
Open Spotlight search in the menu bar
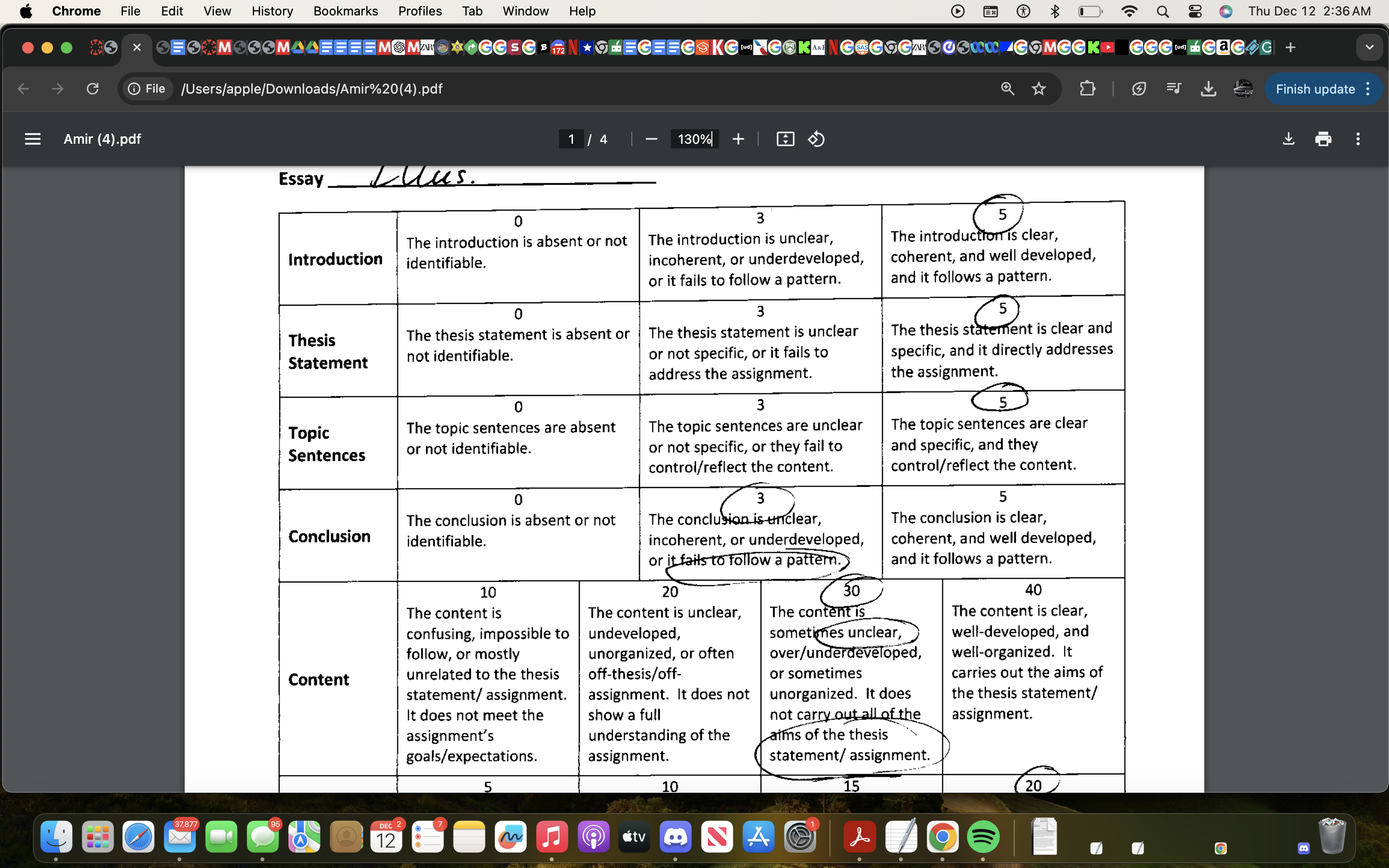coord(1162,11)
